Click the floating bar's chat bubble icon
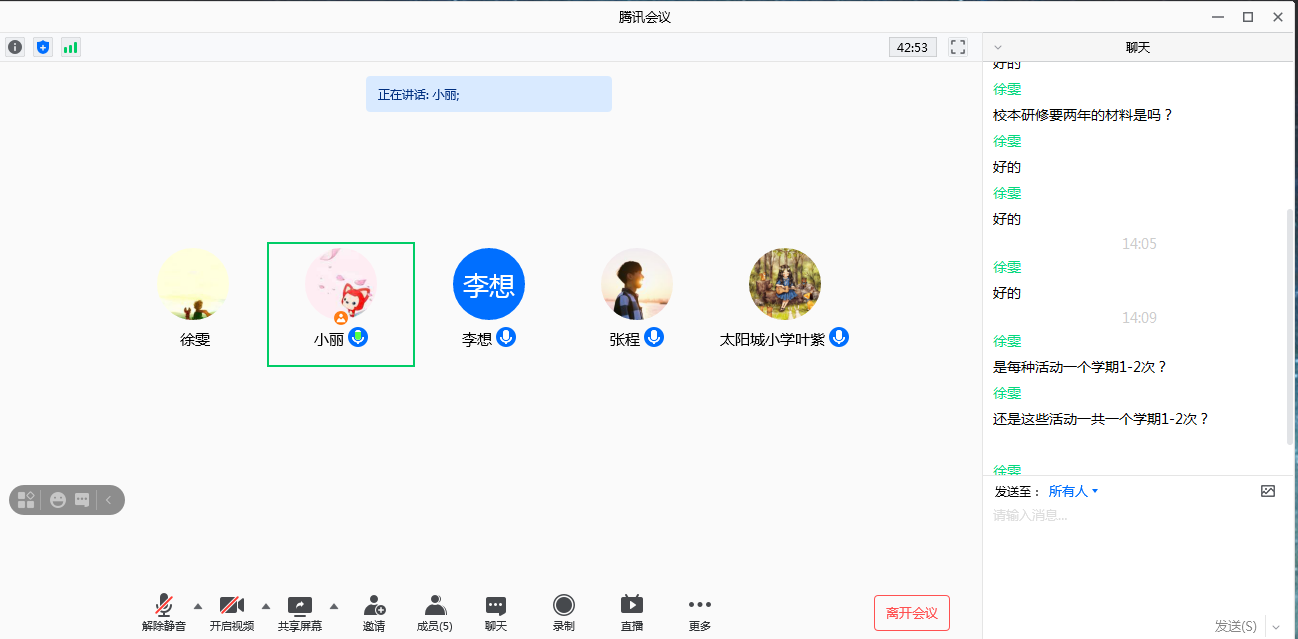The height and width of the screenshot is (639, 1298). click(82, 499)
